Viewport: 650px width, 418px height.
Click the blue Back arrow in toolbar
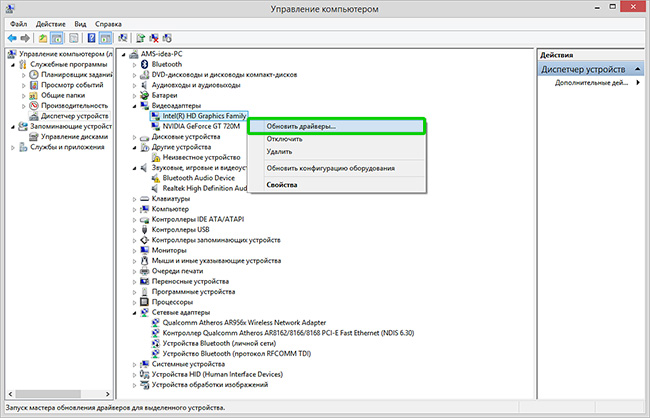pos(12,39)
